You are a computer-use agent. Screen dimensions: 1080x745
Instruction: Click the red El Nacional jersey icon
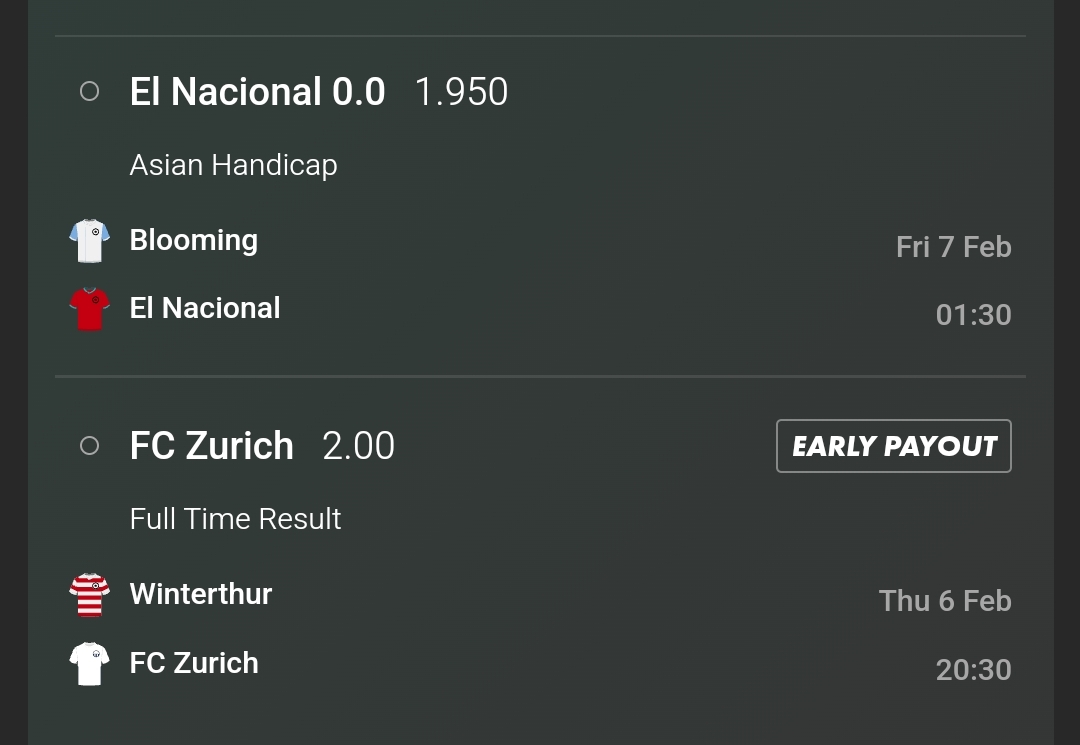pyautogui.click(x=90, y=309)
